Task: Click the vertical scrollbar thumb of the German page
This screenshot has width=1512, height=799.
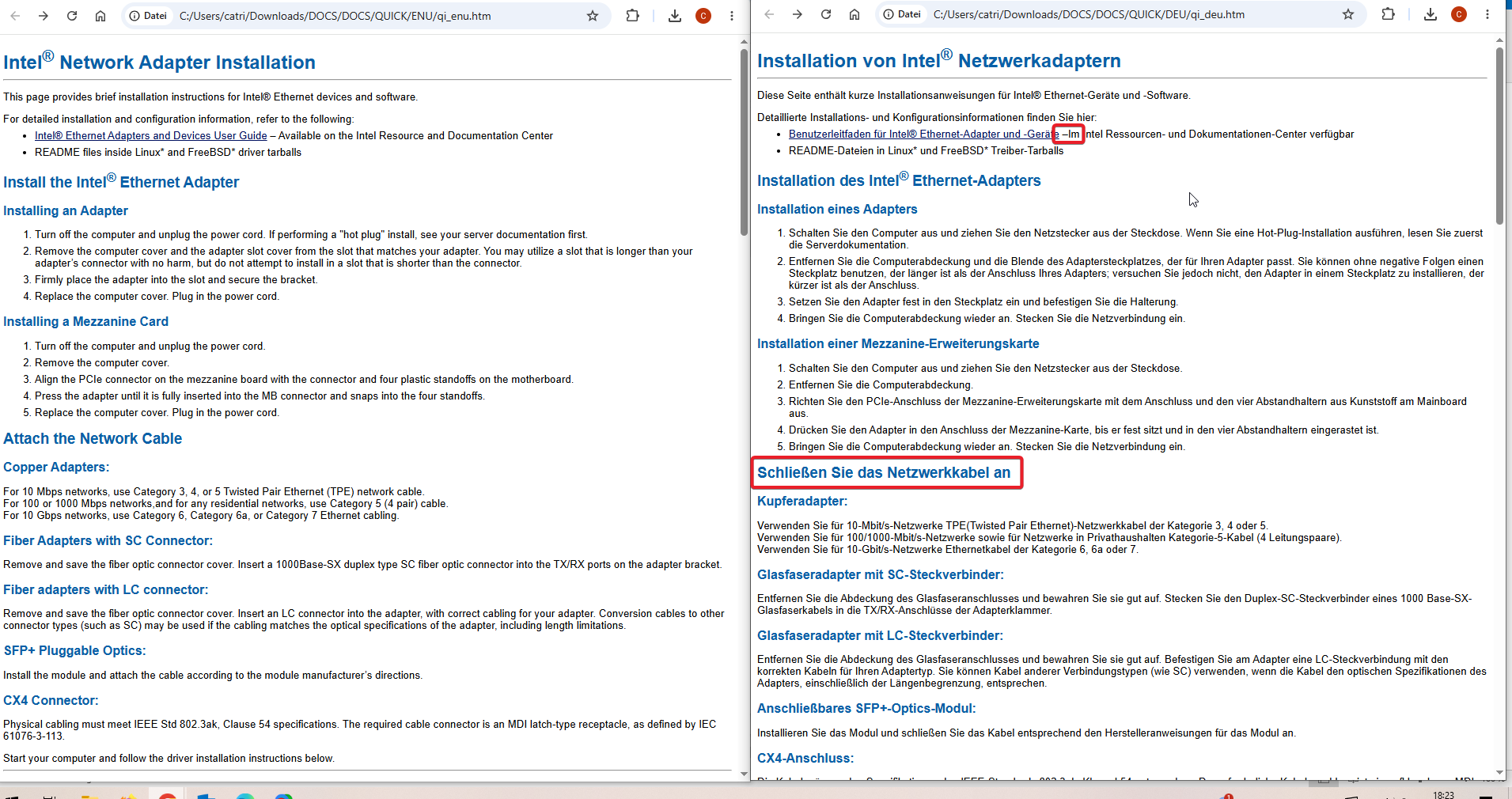Action: pyautogui.click(x=1499, y=136)
